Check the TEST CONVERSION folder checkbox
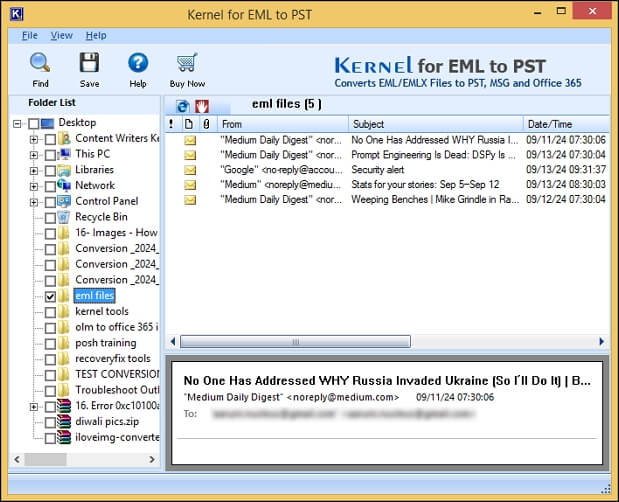Viewport: 619px width, 502px height. click(50, 375)
